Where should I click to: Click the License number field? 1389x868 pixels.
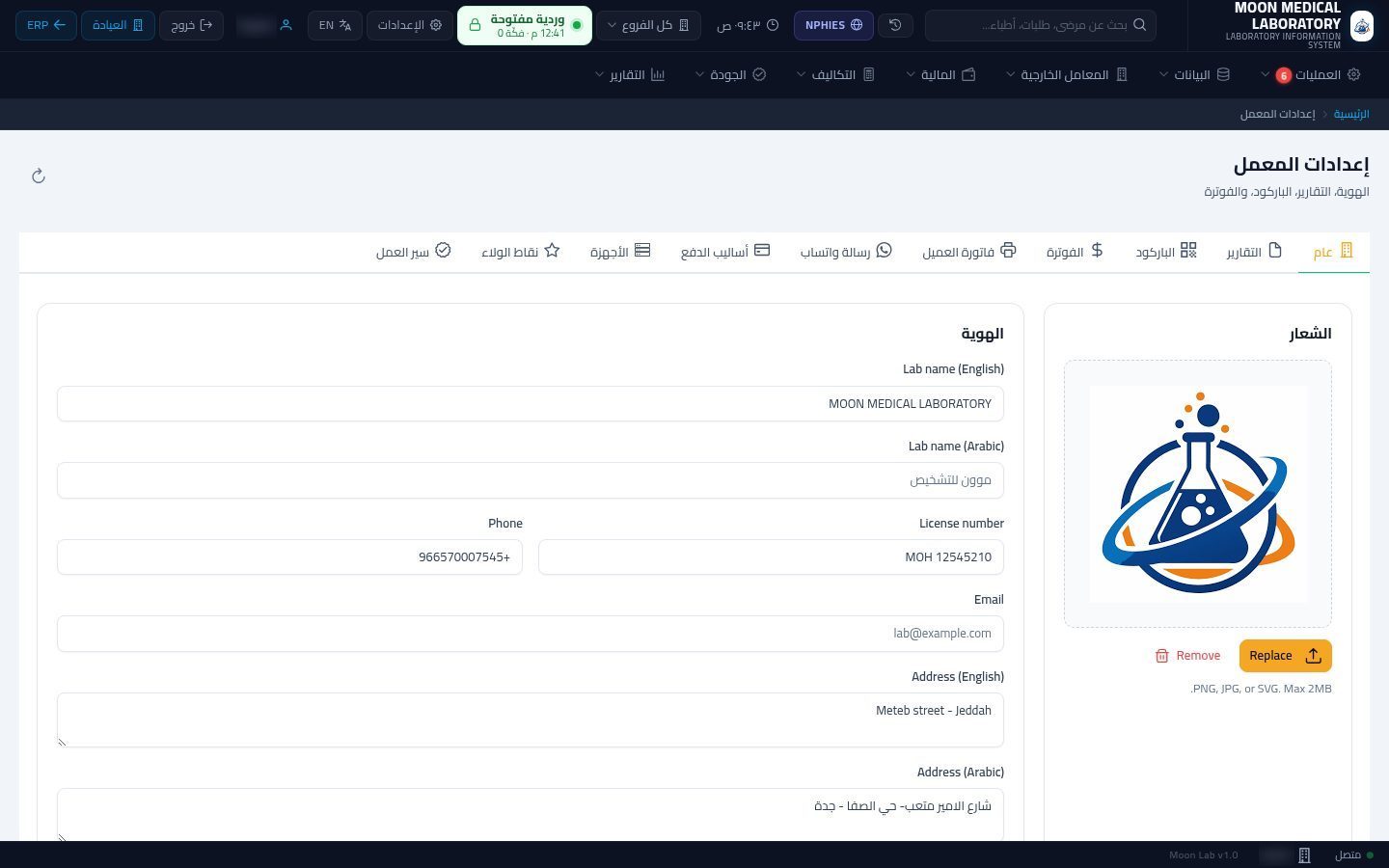point(771,557)
